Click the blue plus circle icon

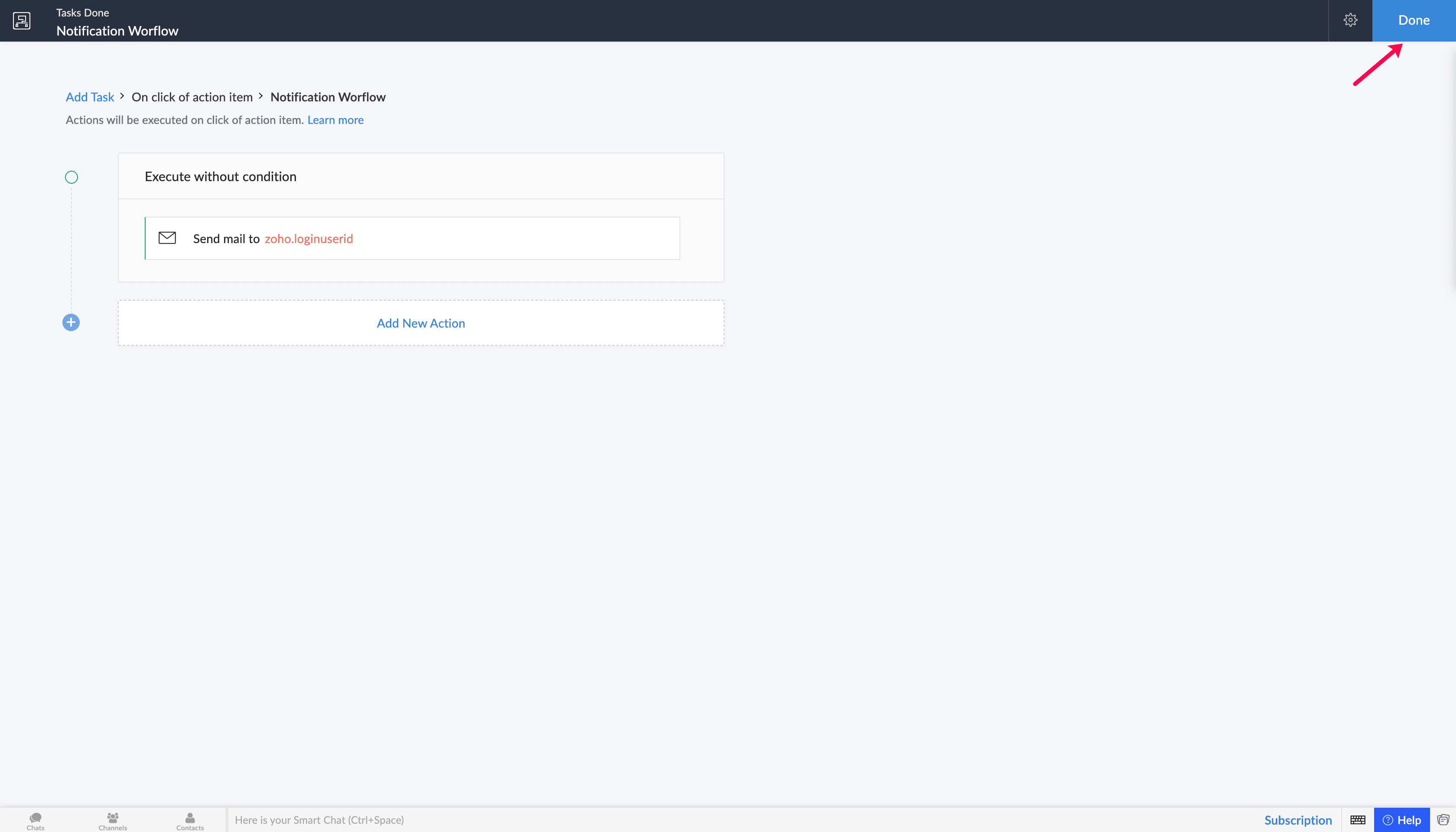[x=71, y=322]
